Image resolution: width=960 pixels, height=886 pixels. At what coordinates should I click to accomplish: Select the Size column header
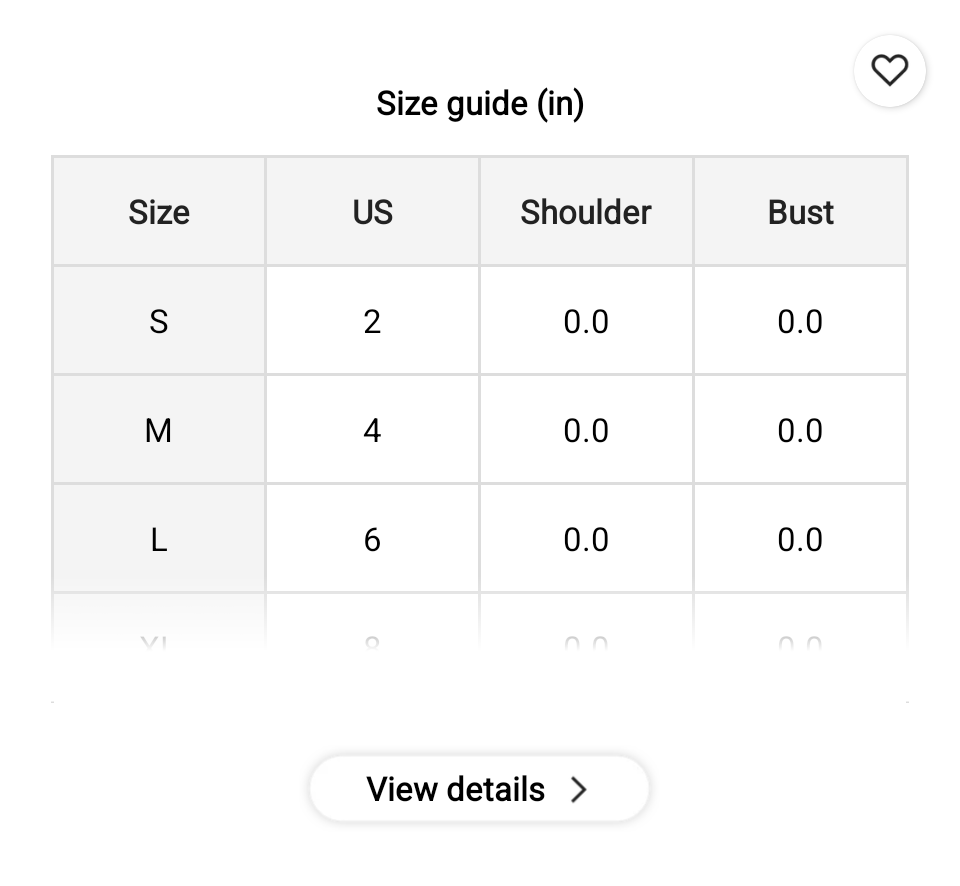tap(159, 212)
